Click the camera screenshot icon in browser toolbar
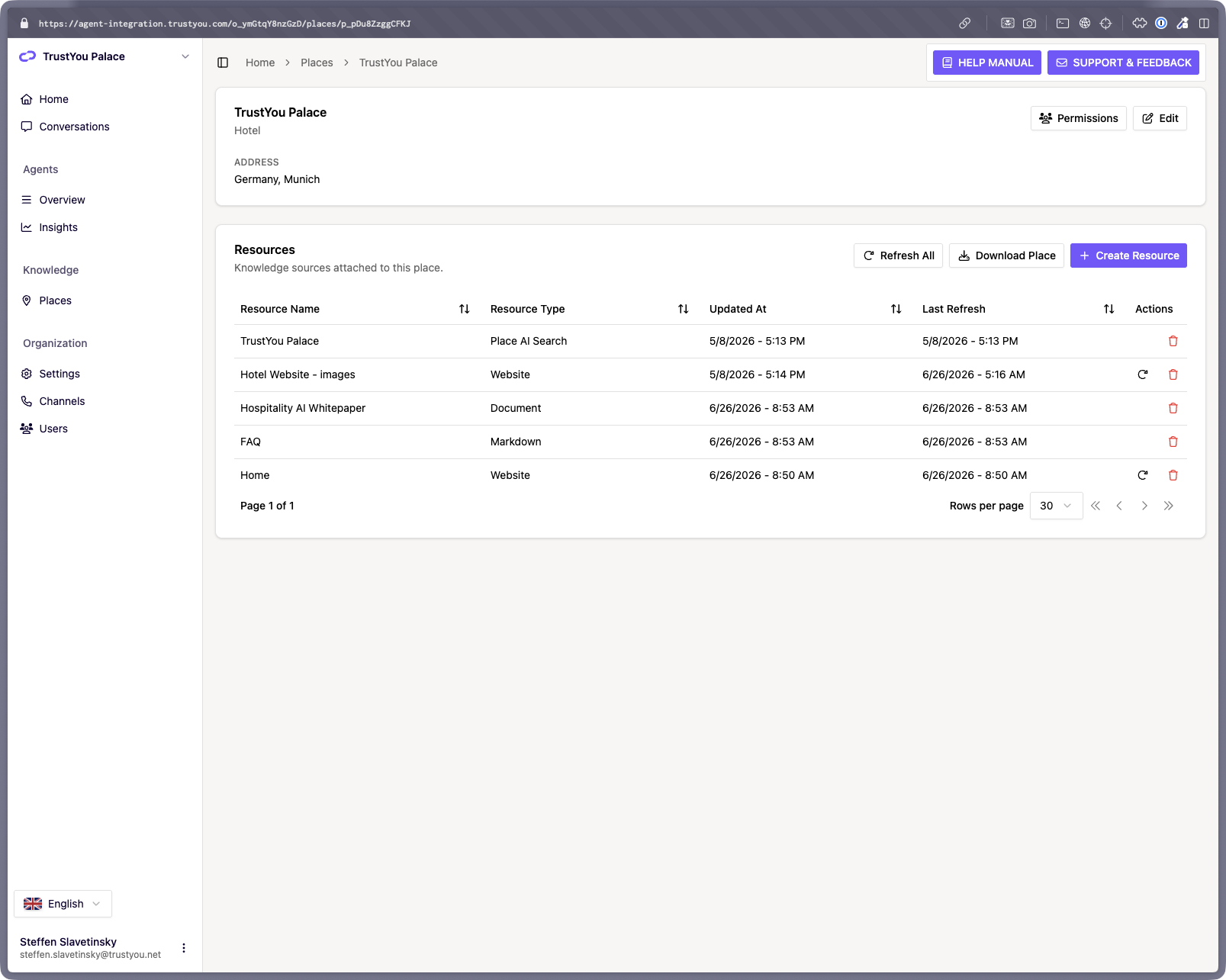The image size is (1226, 980). pos(1029,23)
